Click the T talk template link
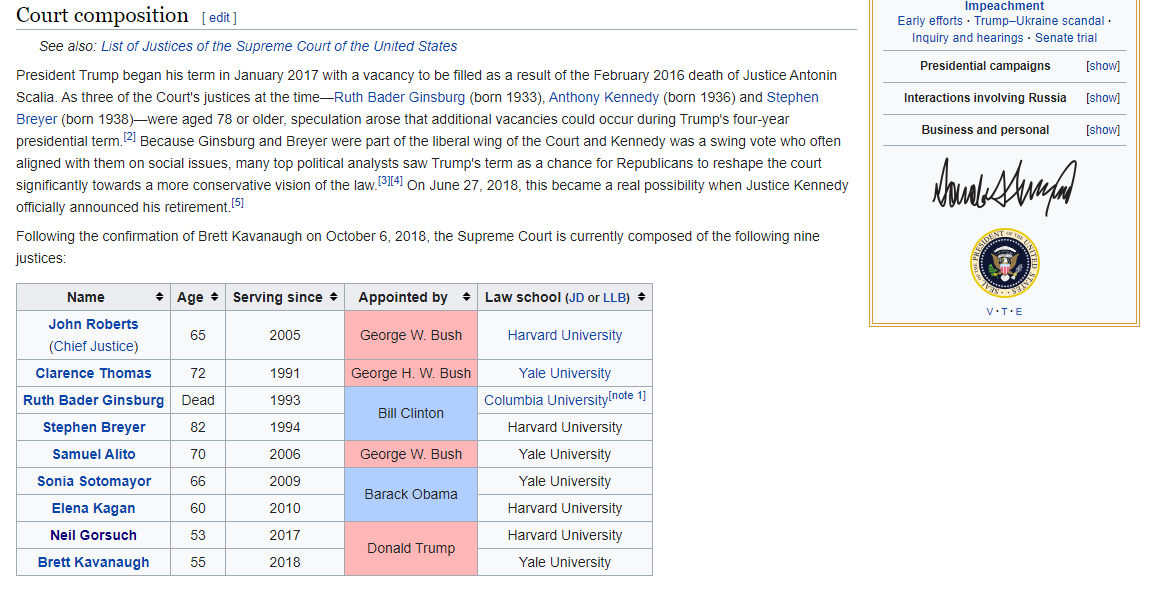The height and width of the screenshot is (589, 1157). point(1004,311)
